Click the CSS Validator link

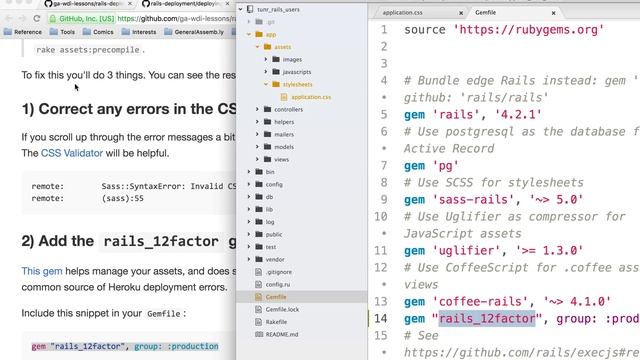tap(72, 153)
